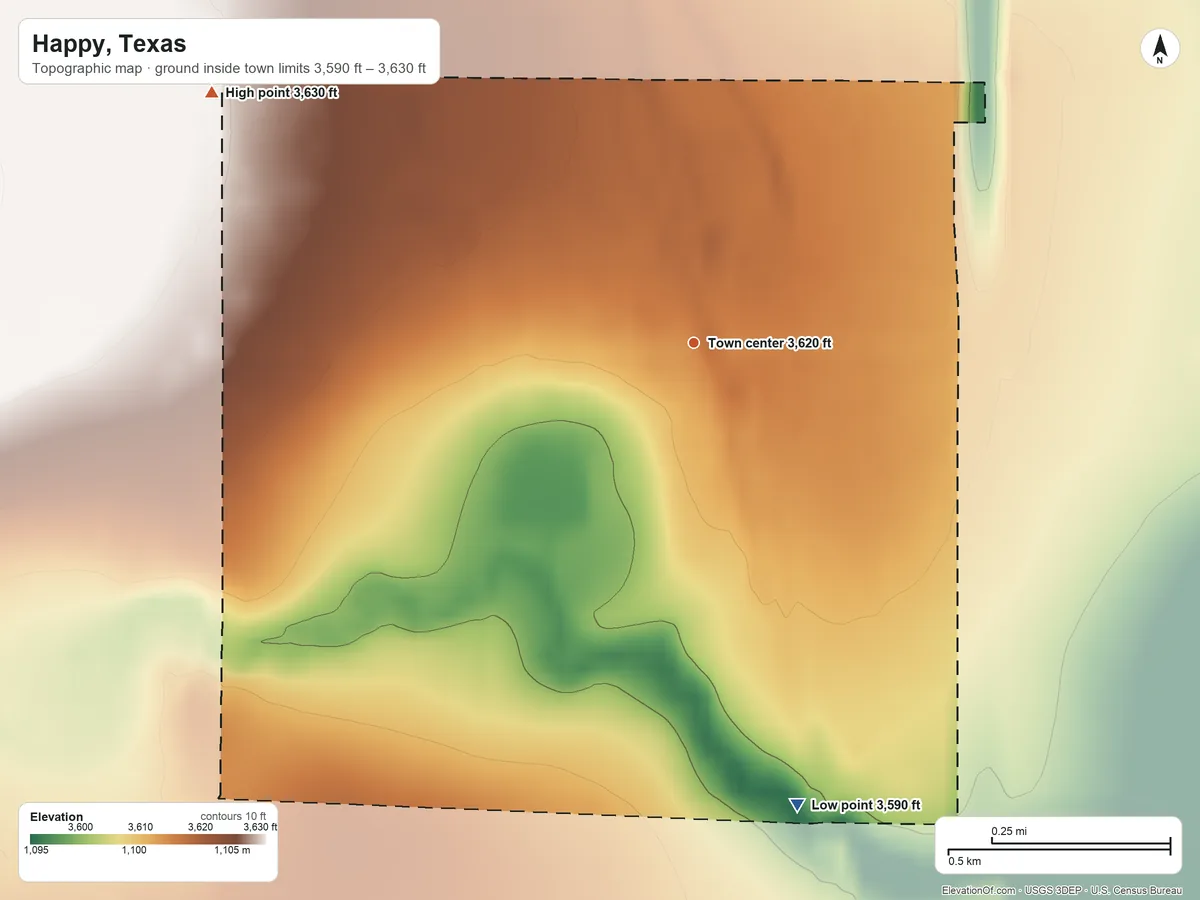1200x900 pixels.
Task: Select the 'Happy, Texas' map title
Action: (x=109, y=44)
